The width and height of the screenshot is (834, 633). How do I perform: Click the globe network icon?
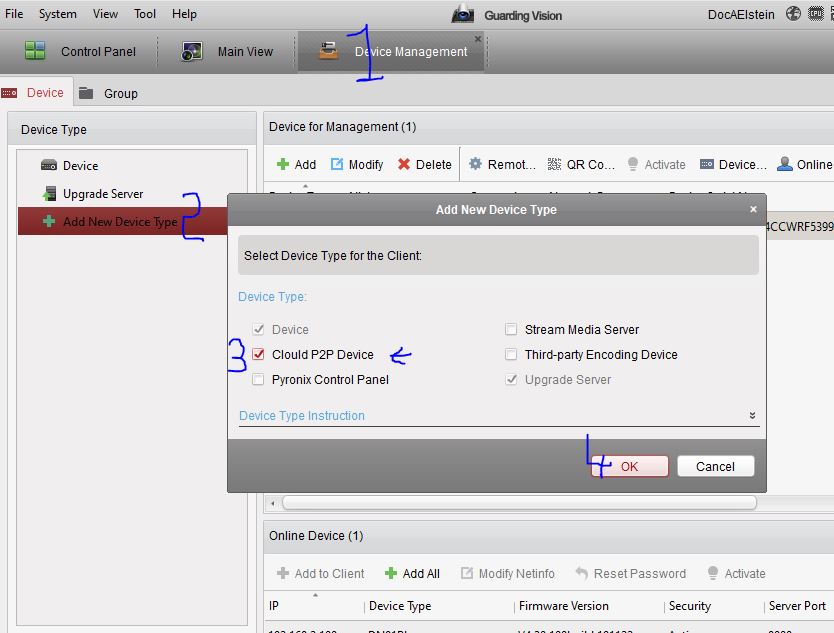click(793, 14)
